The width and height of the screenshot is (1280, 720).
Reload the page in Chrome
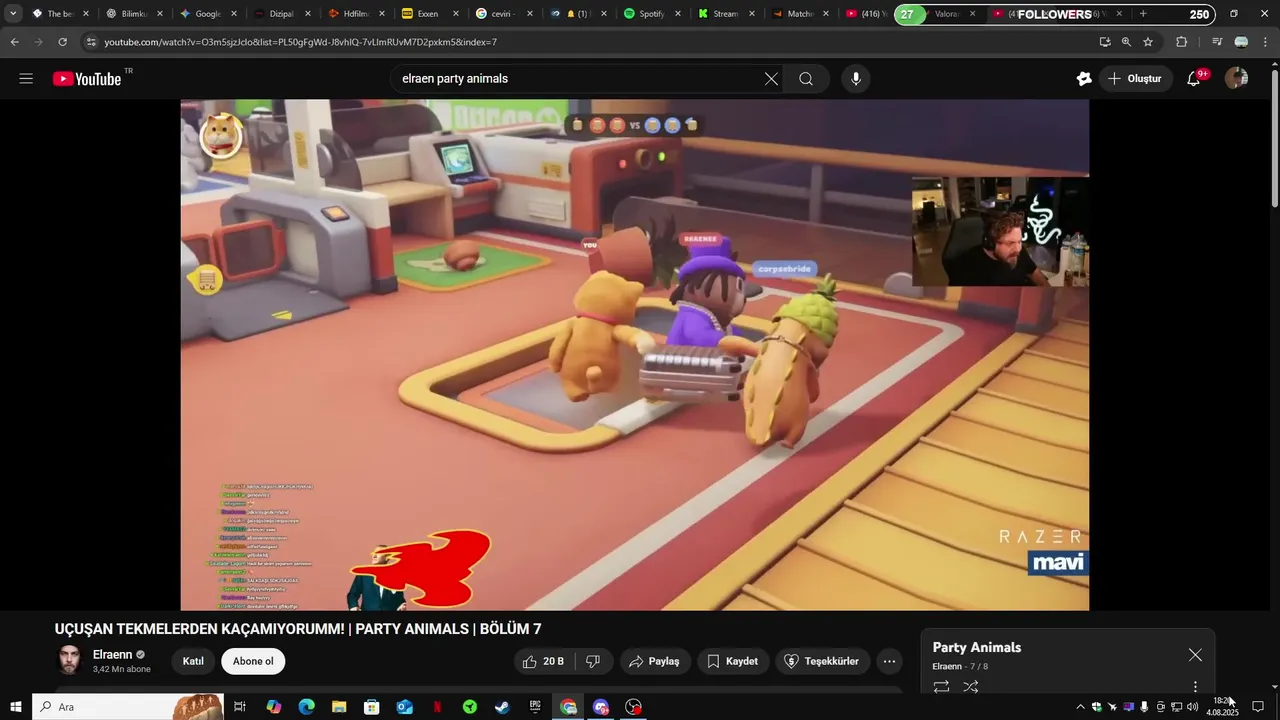click(x=63, y=42)
